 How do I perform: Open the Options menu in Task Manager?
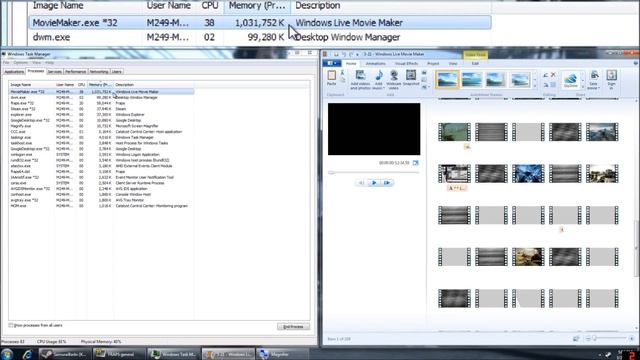click(x=20, y=63)
